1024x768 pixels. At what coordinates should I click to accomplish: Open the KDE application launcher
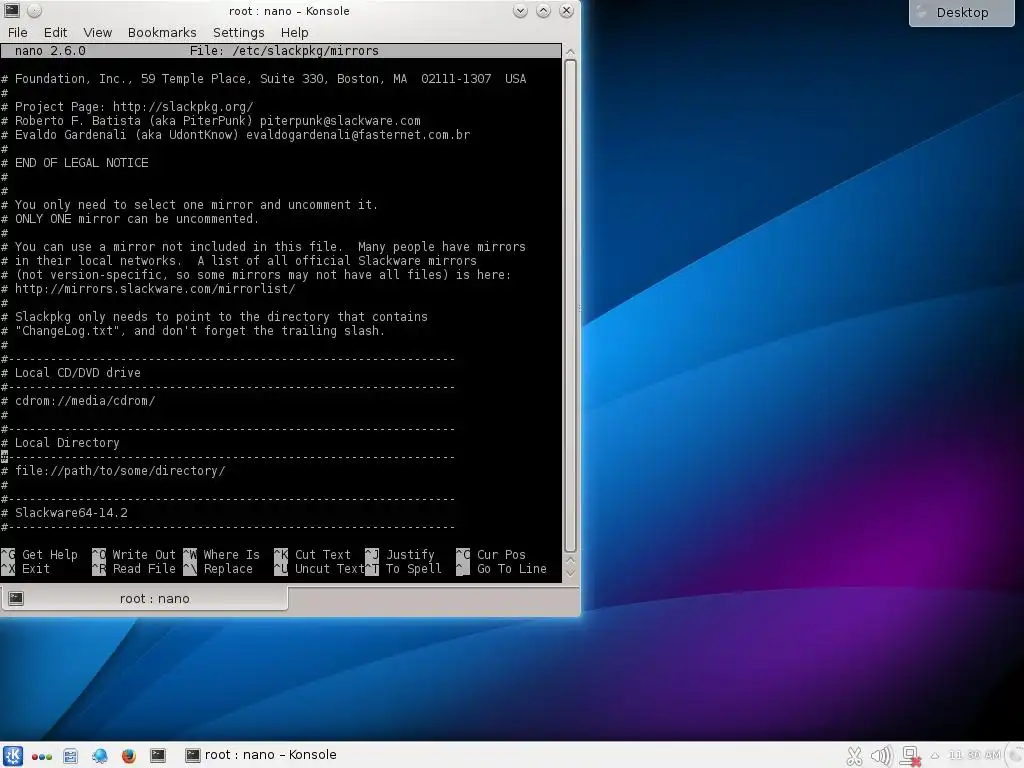click(x=12, y=756)
